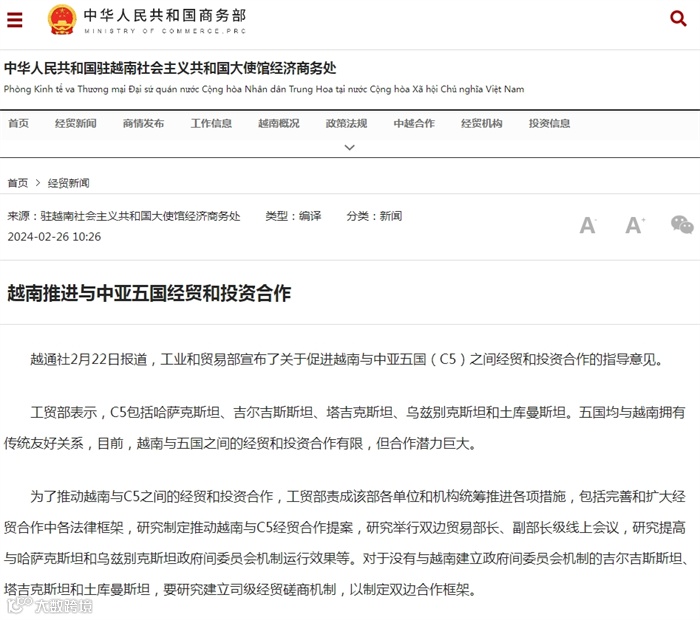
Task: Increase font size with A+ icon
Action: [634, 225]
